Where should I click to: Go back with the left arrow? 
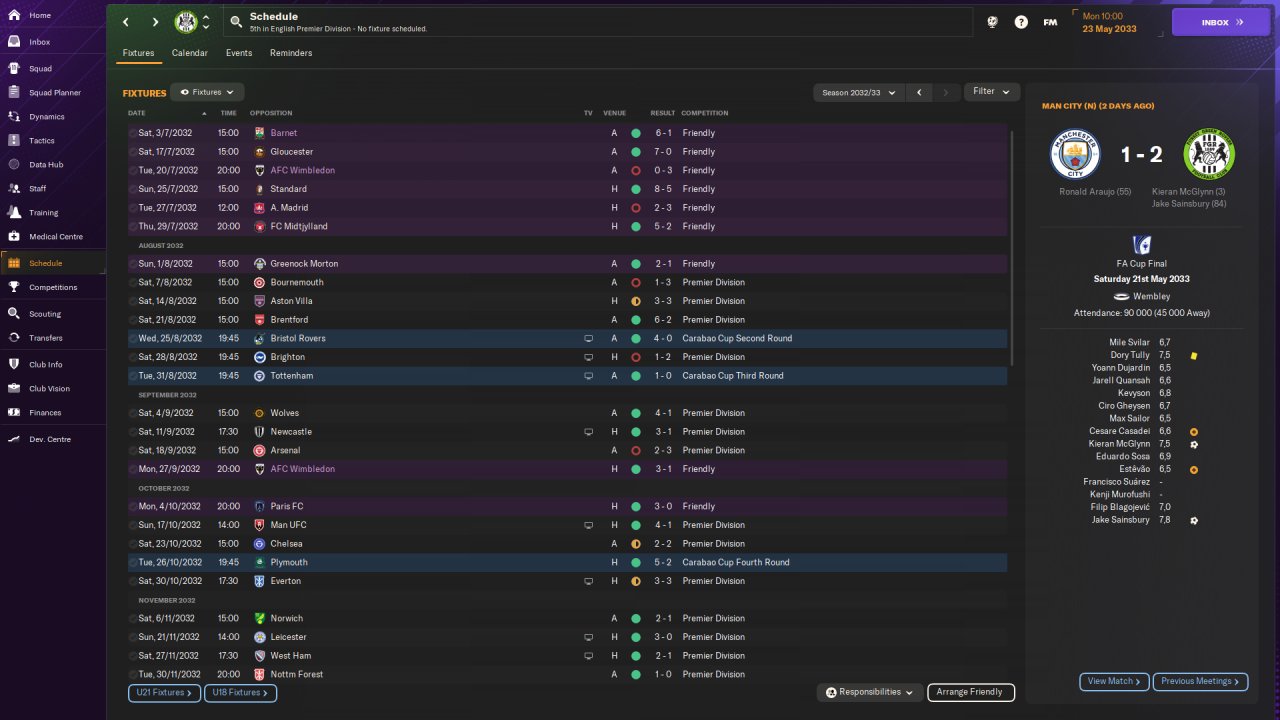[x=126, y=22]
